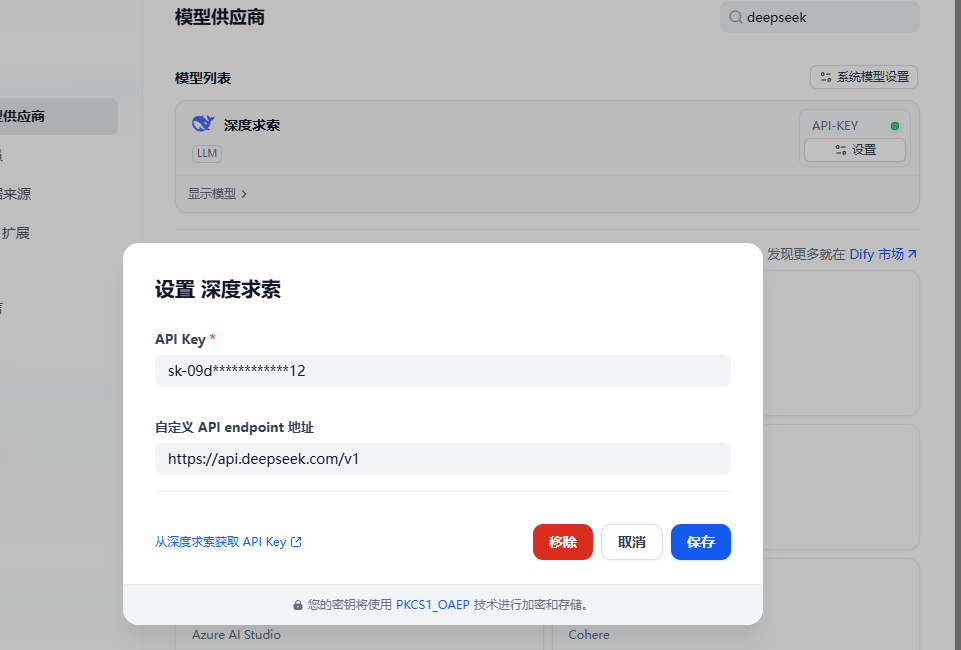961x650 pixels.
Task: Click the 设置 button for 深度求索
Action: [x=855, y=150]
